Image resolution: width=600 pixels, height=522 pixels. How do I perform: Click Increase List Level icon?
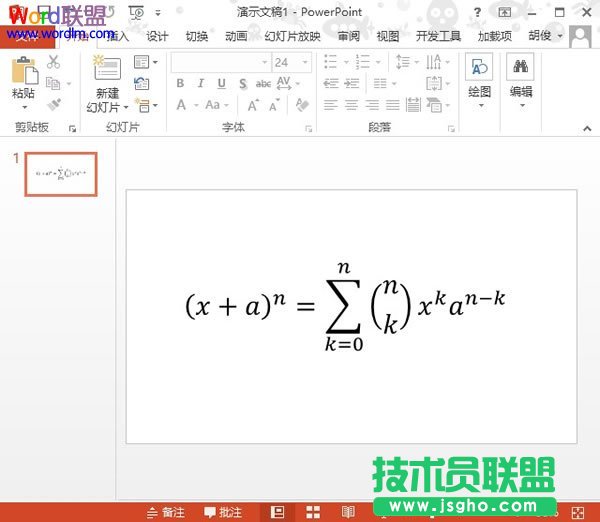pyautogui.click(x=352, y=83)
